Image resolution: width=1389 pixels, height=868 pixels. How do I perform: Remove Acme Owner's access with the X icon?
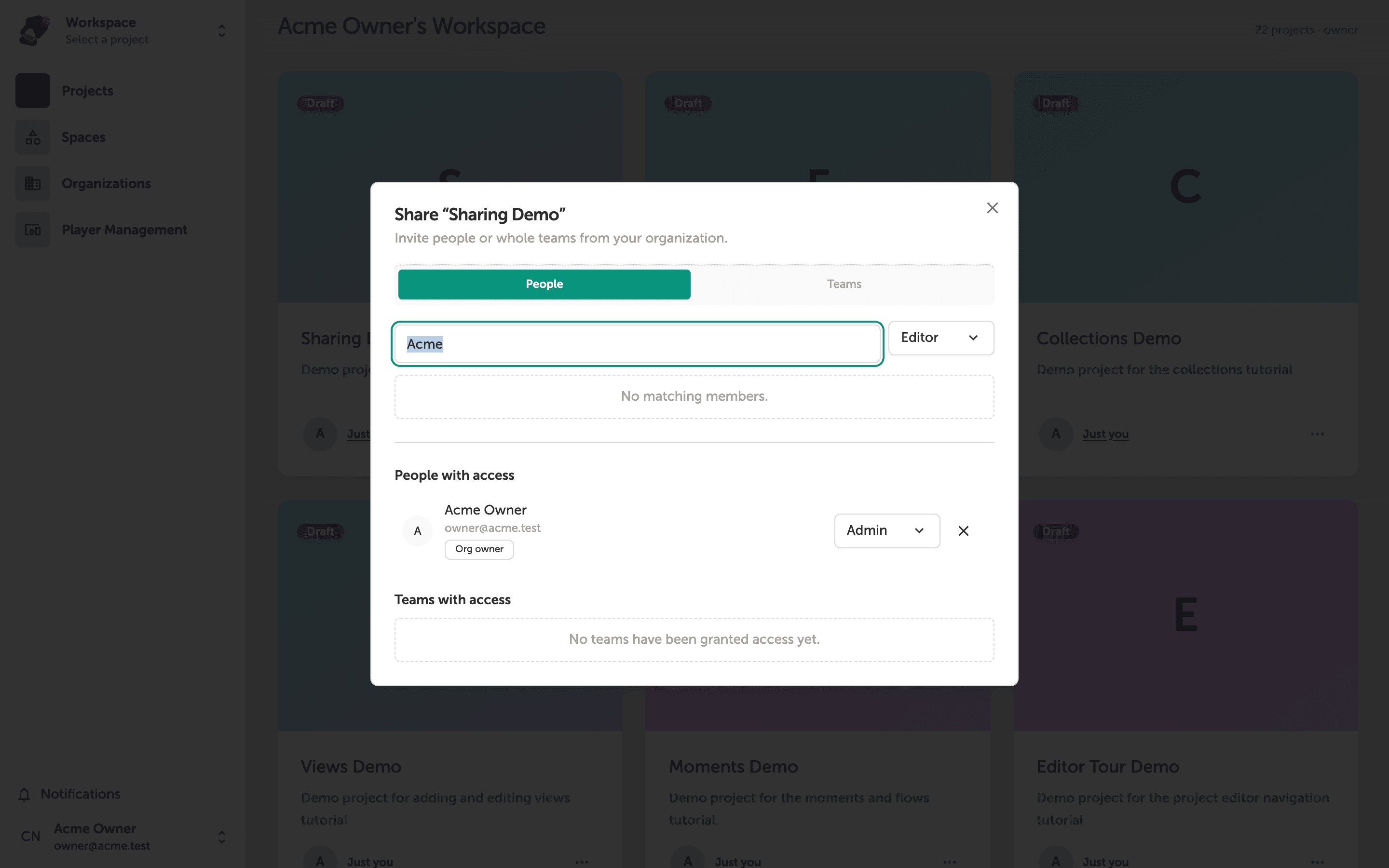coord(963,531)
